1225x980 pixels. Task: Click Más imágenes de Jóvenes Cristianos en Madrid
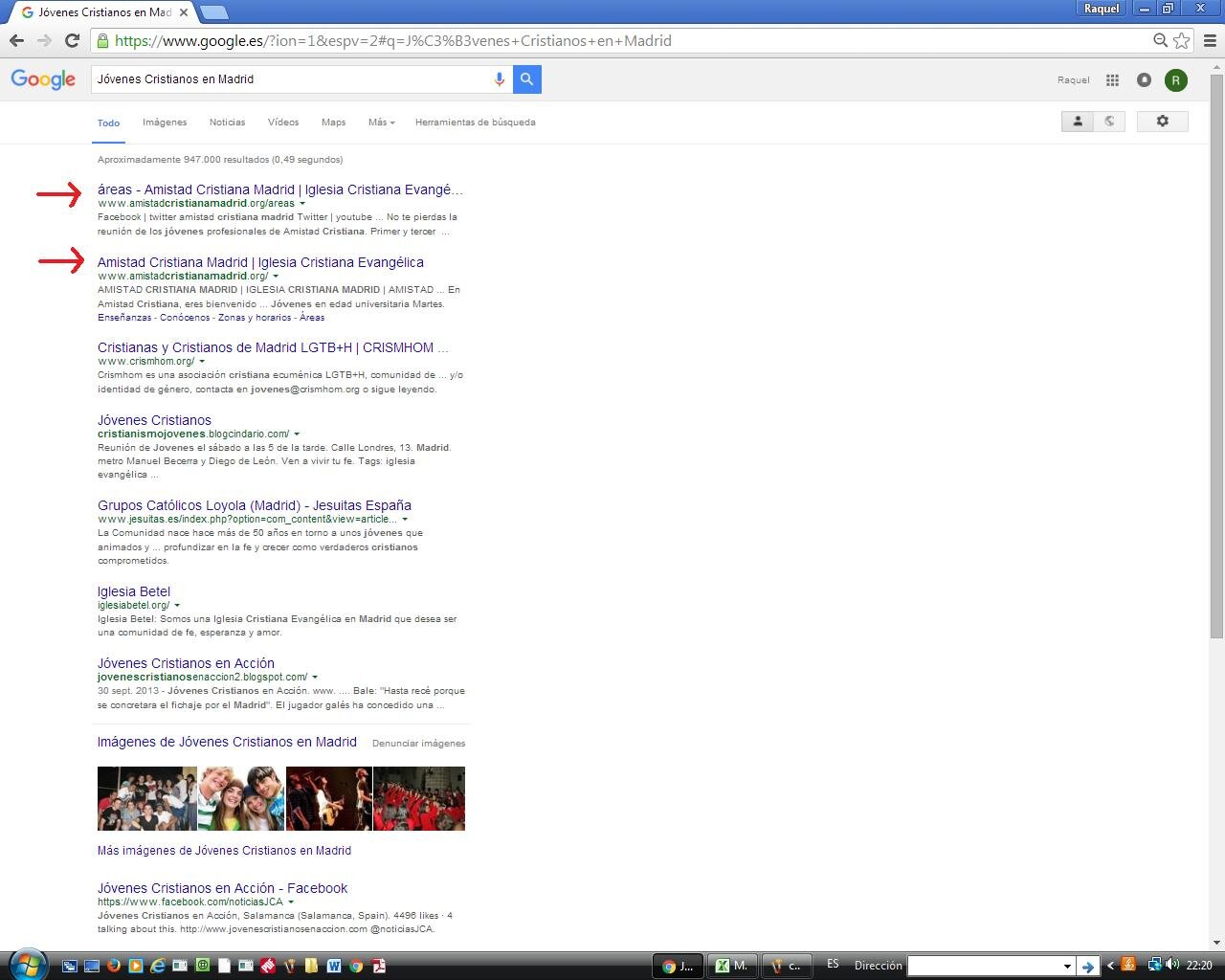[x=224, y=850]
